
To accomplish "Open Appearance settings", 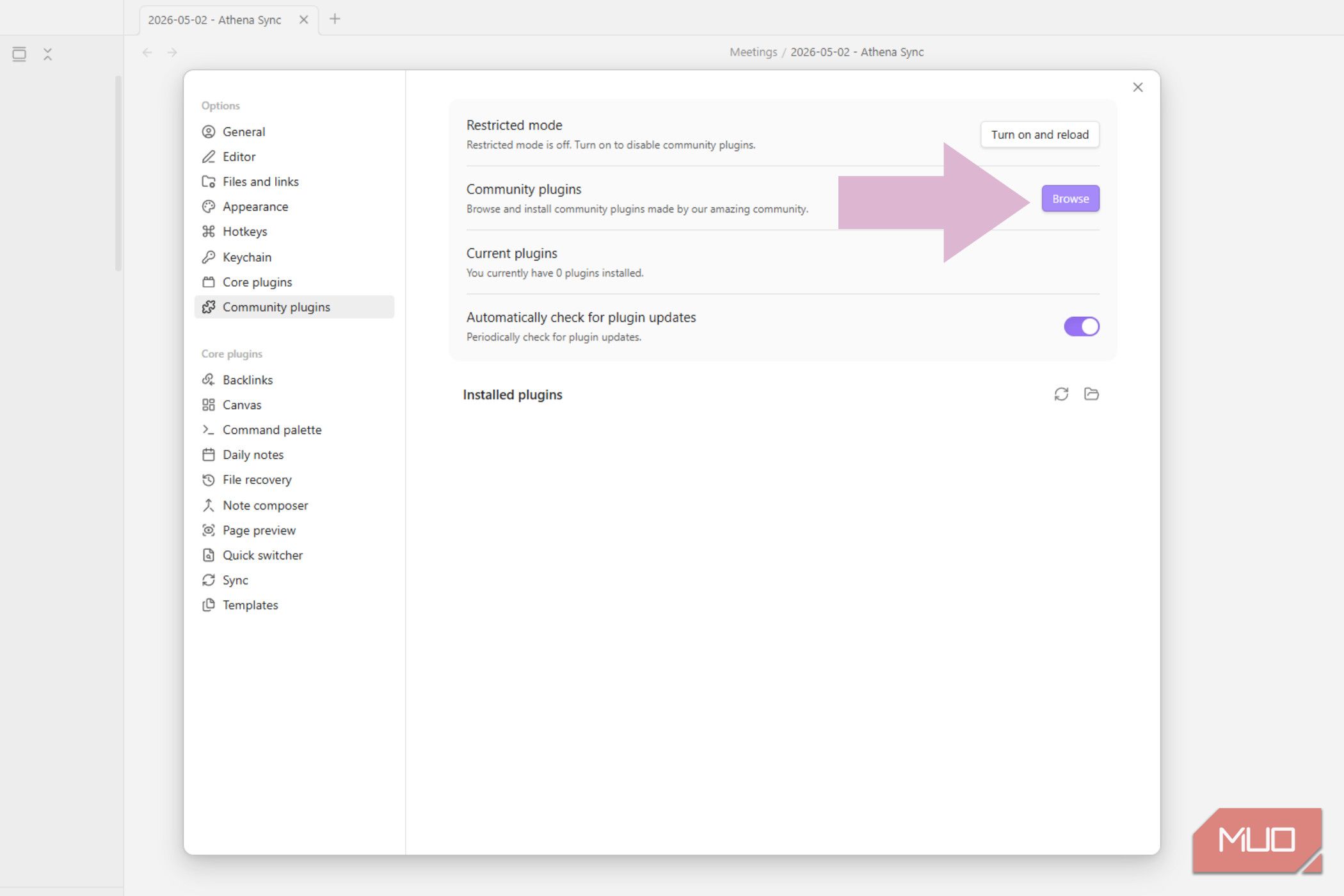I will pos(294,207).
